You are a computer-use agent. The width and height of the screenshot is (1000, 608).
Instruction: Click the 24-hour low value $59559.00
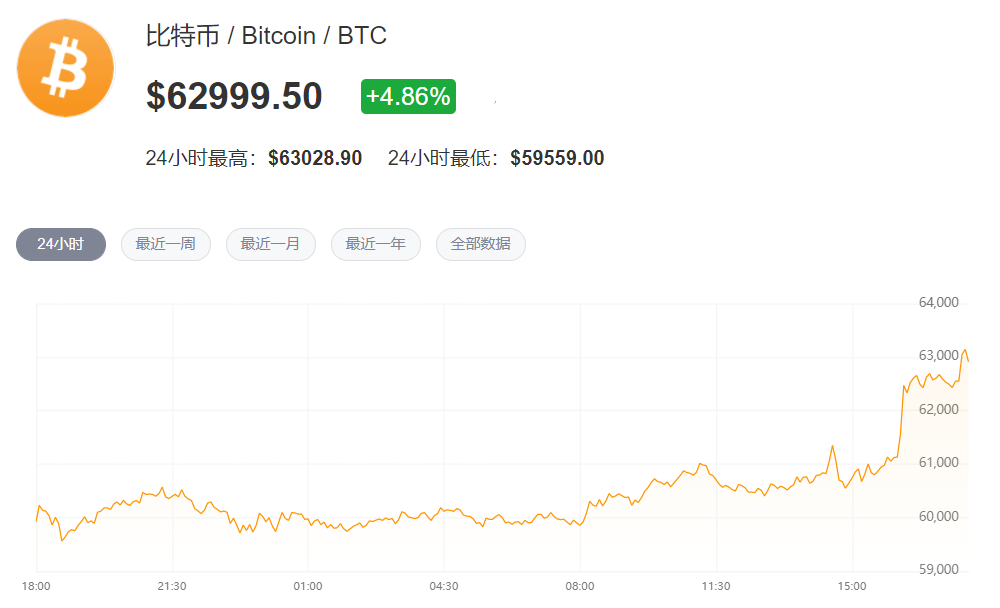pos(557,158)
